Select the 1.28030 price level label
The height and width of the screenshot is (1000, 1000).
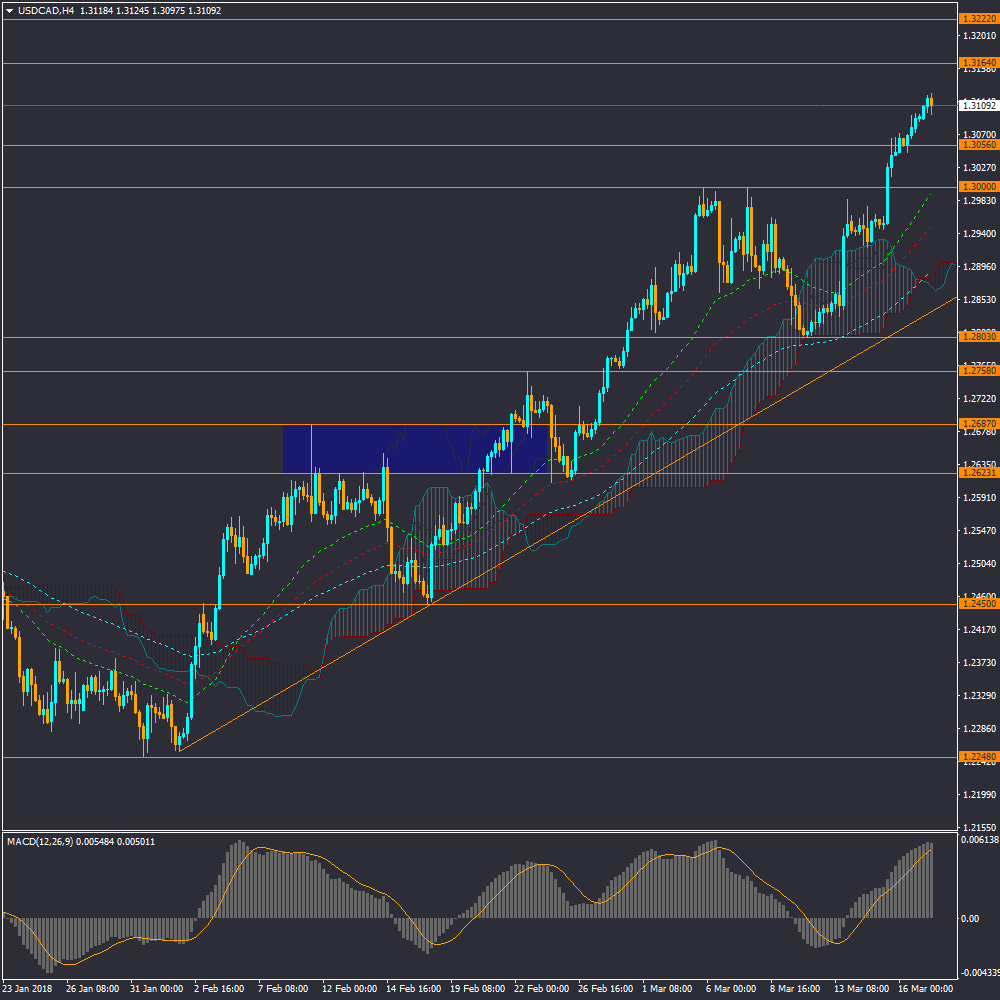tap(976, 336)
